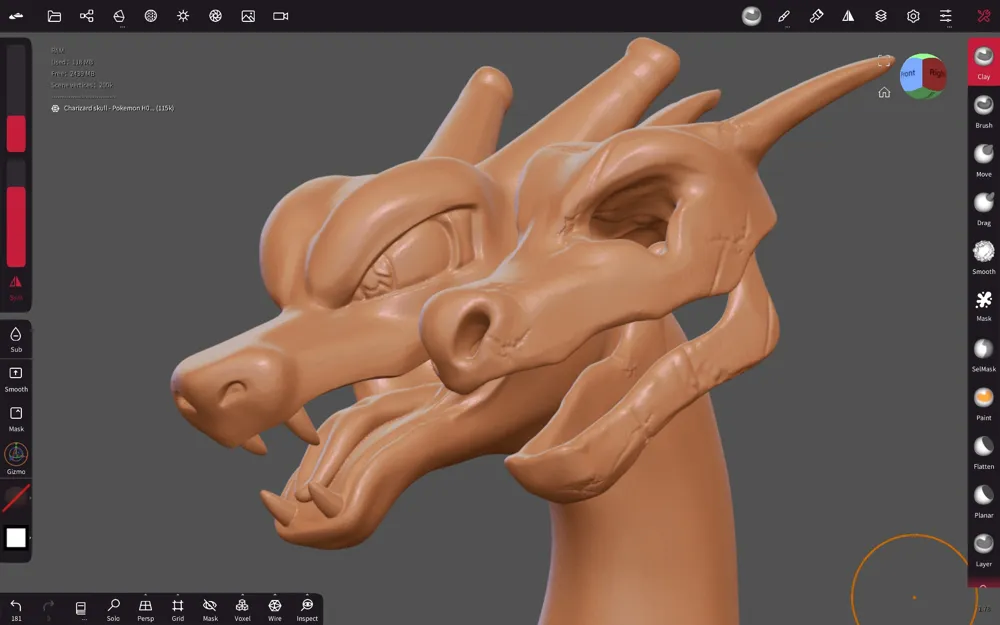Screen dimensions: 1000x625
Task: Toggle Wire wireframe display
Action: [x=275, y=609]
